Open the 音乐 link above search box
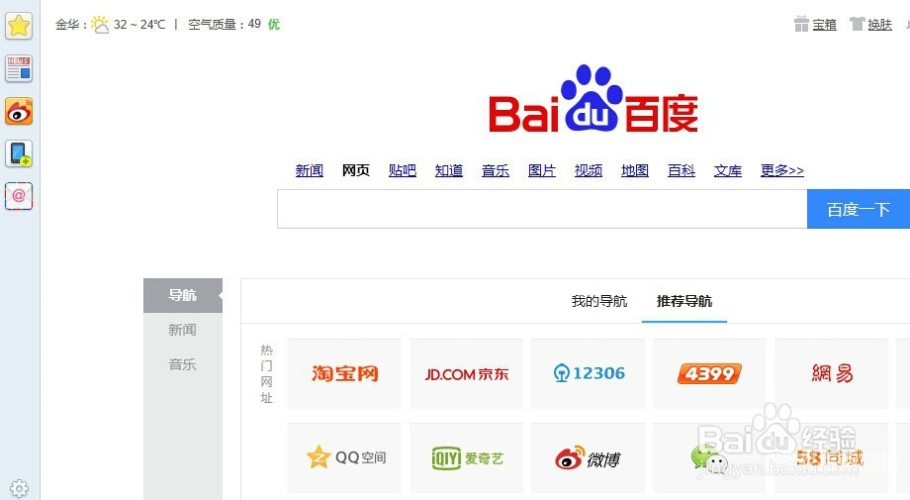 point(496,171)
